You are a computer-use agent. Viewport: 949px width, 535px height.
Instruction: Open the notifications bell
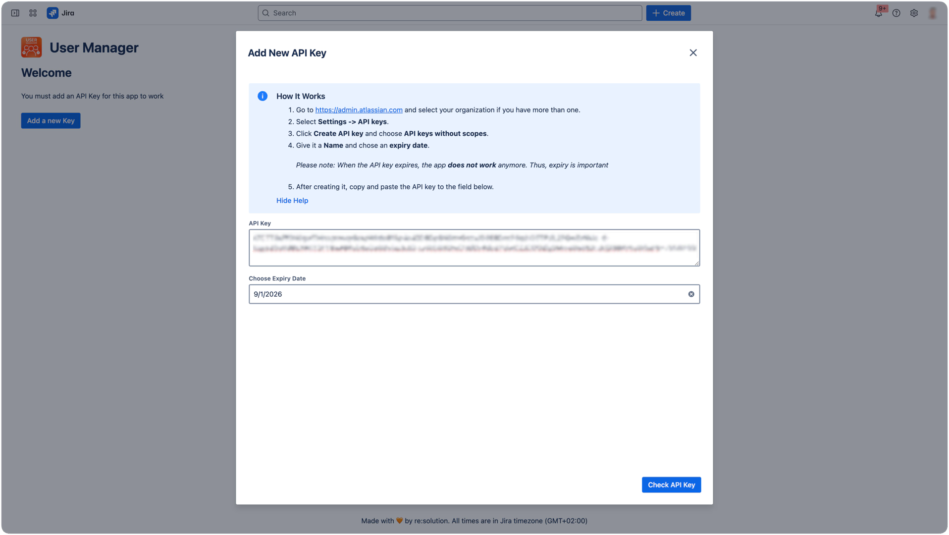point(879,13)
